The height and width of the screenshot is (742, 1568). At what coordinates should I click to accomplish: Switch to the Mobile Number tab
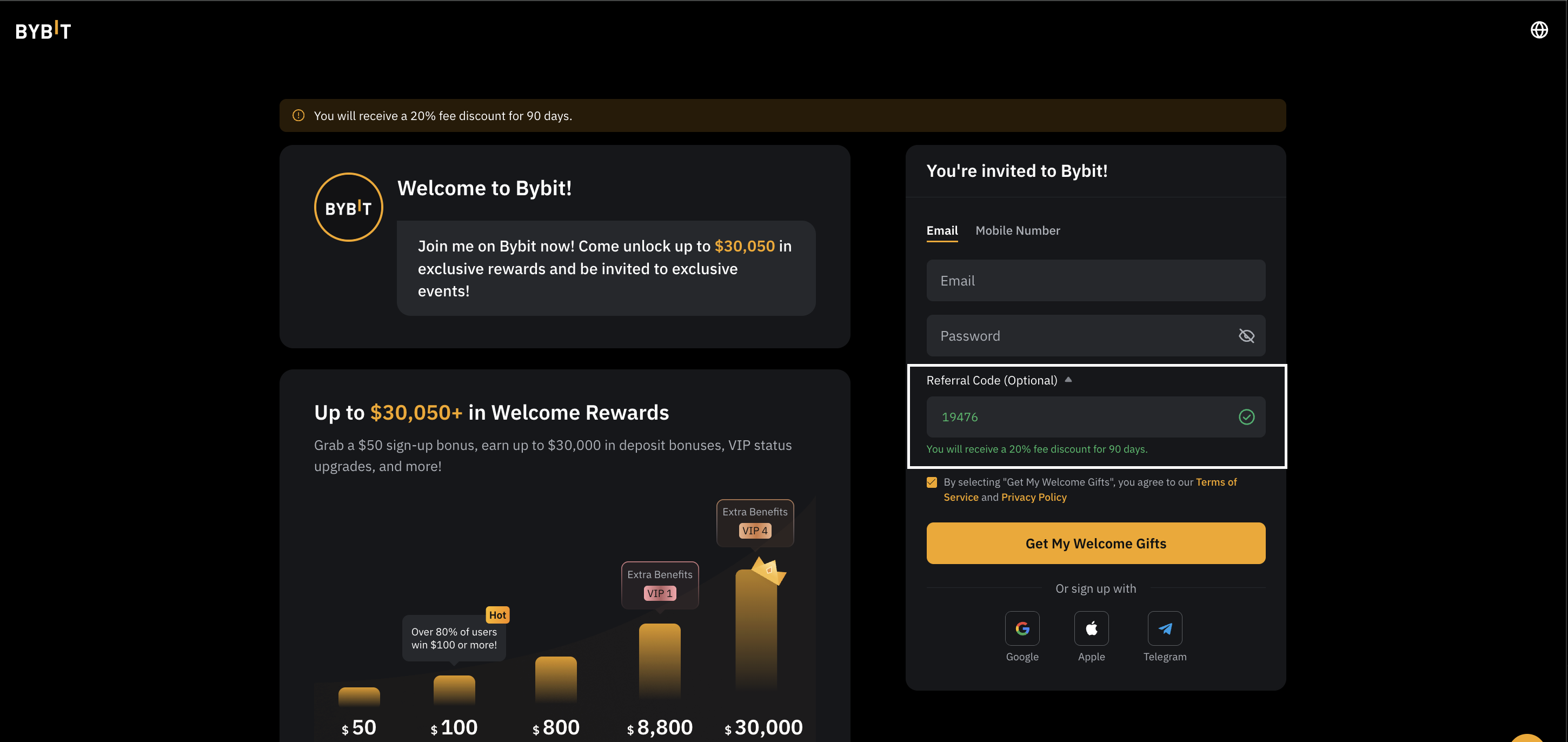click(1017, 231)
